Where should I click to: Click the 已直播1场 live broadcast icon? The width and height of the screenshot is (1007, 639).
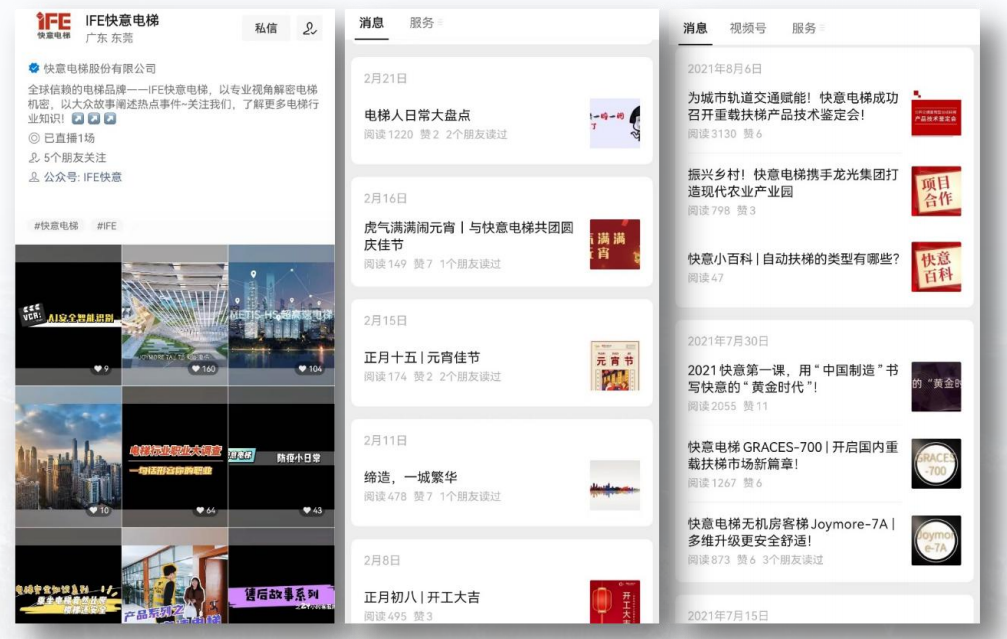(34, 138)
